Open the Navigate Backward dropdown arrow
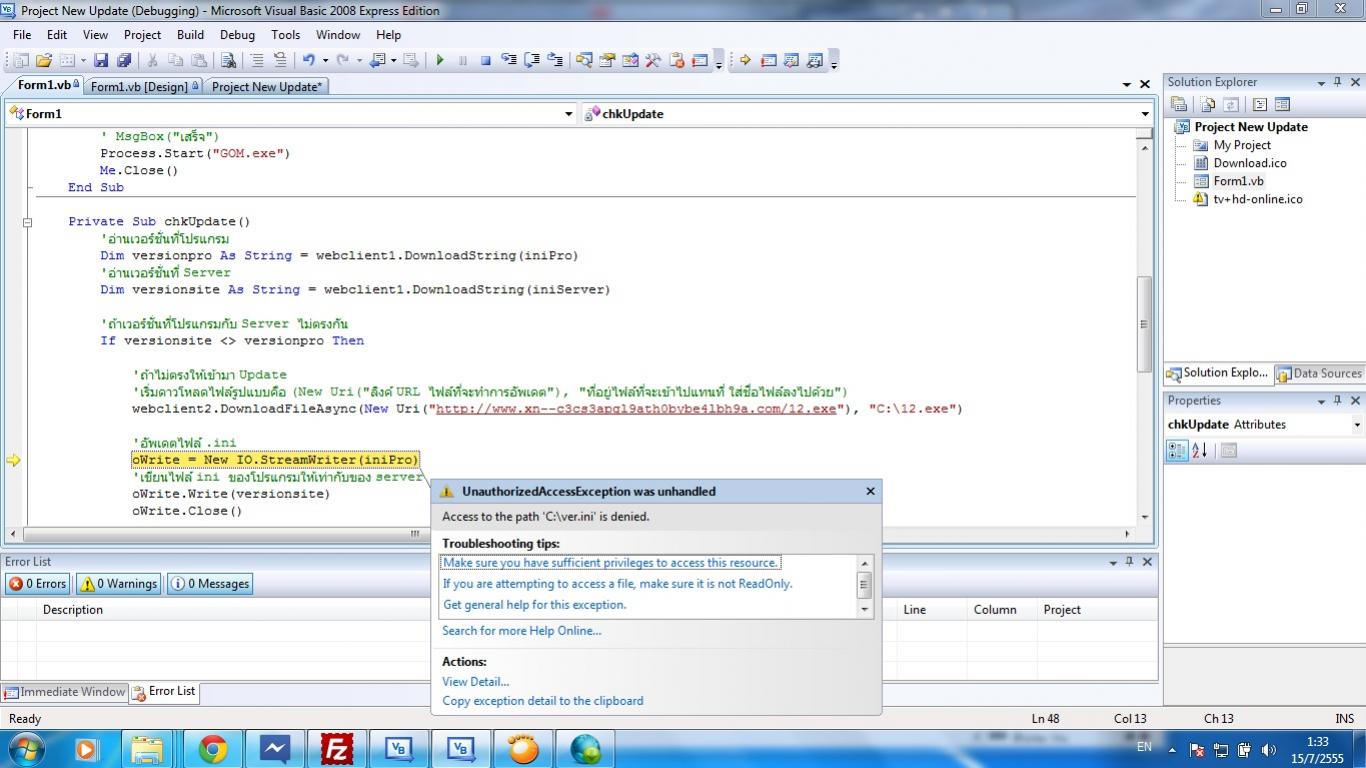 tap(393, 60)
